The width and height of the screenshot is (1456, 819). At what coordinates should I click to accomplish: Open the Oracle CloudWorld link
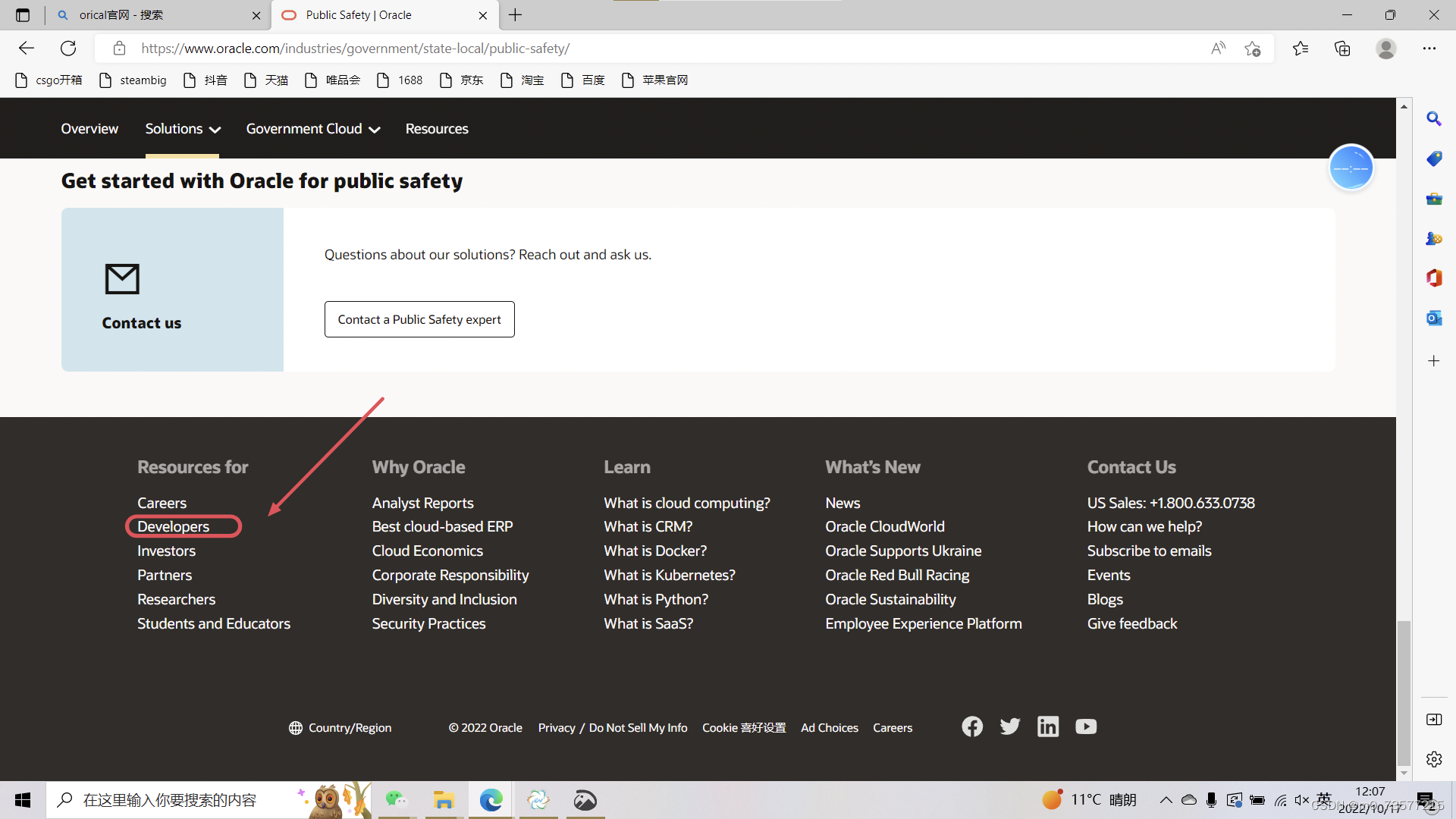click(885, 526)
